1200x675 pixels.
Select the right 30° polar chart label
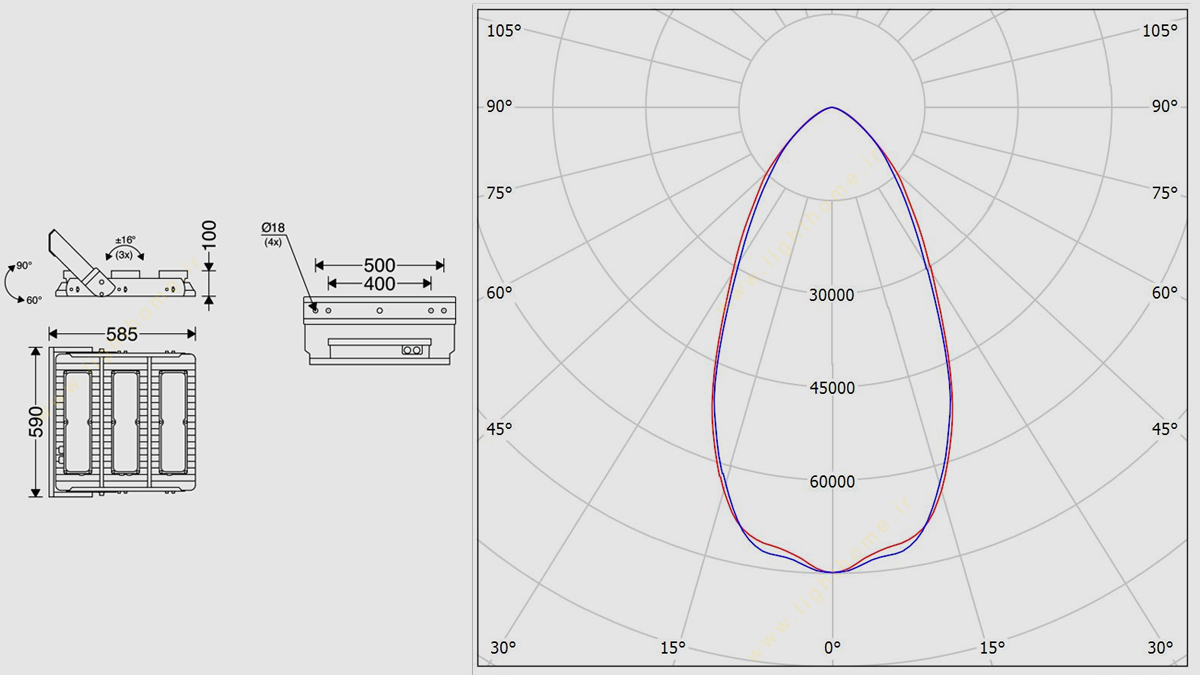coord(1160,648)
